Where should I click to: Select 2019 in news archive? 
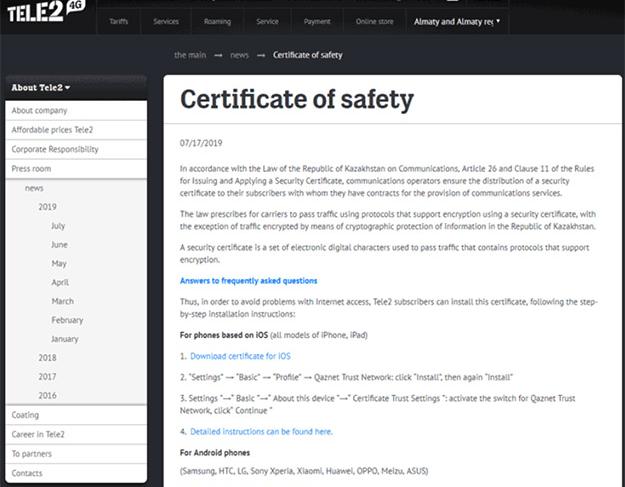pos(47,207)
